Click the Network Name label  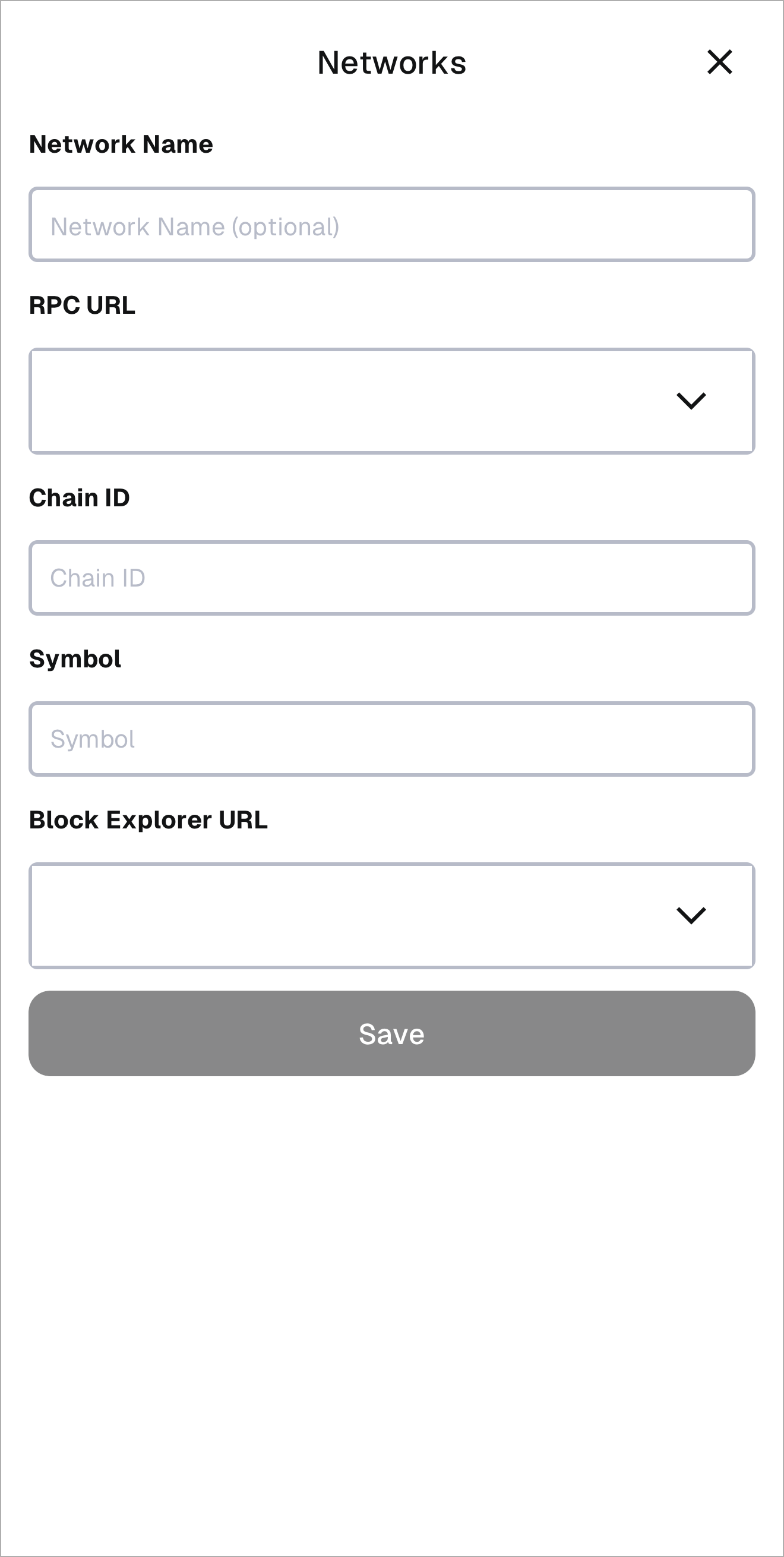(121, 144)
